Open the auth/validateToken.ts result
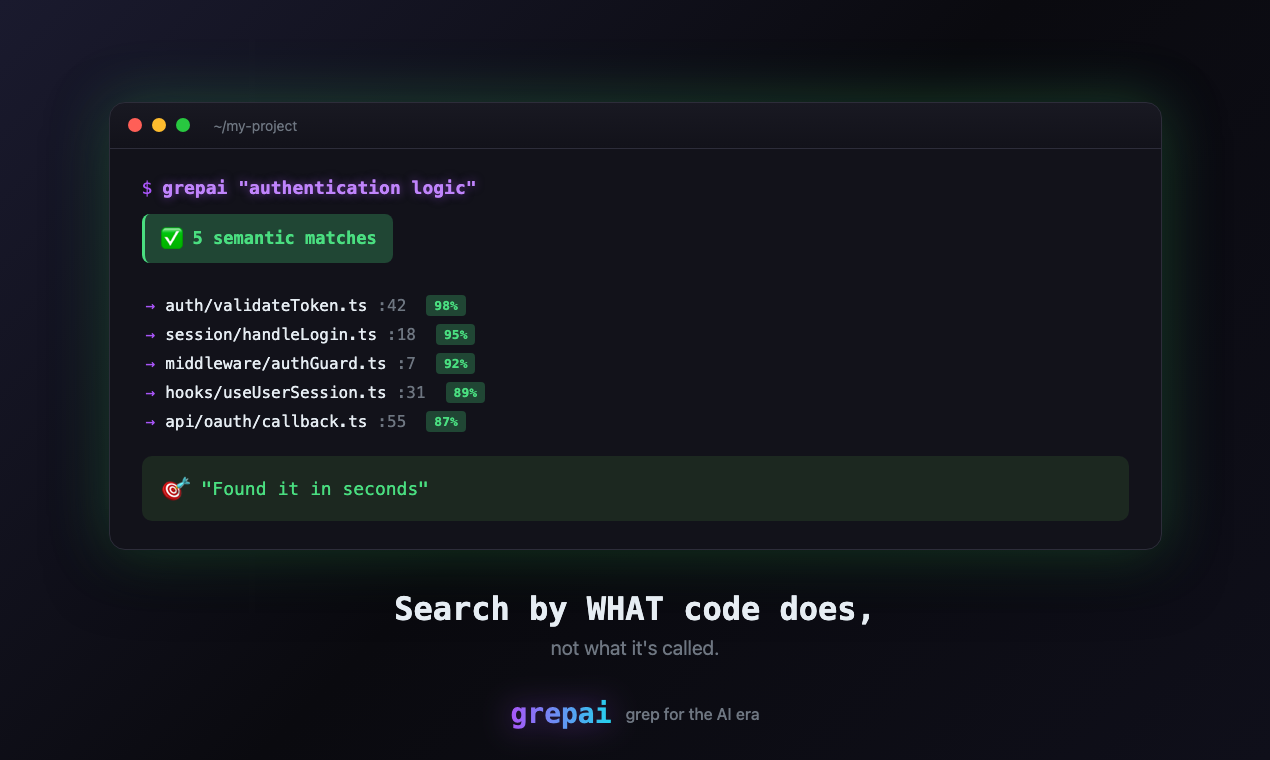 point(266,306)
